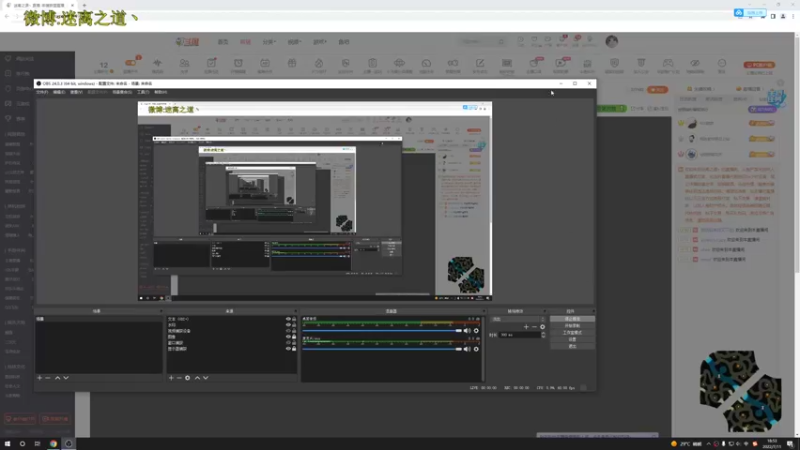Remove selected source with the minus icon
The image size is (800, 450).
tap(179, 378)
